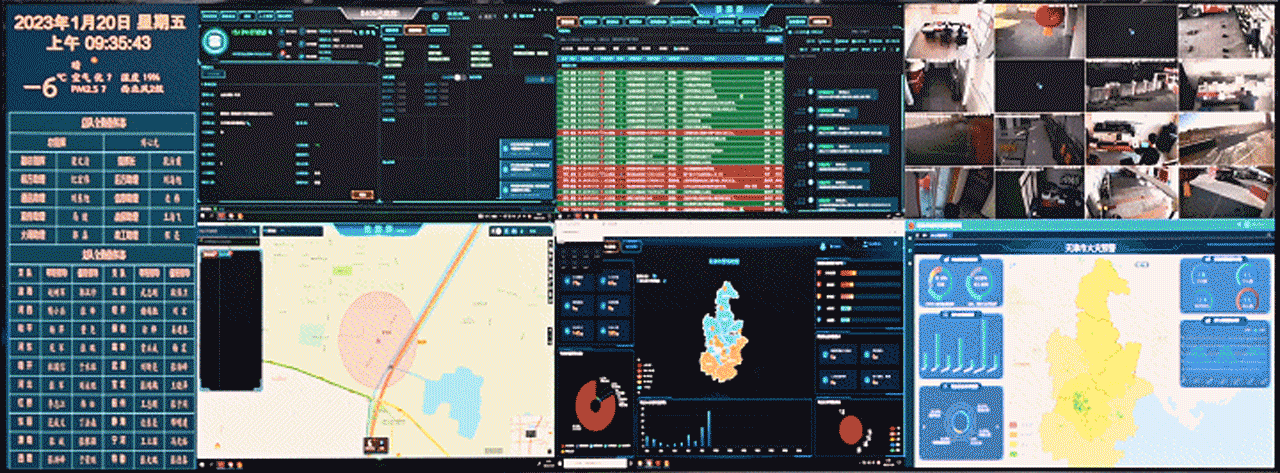Tick the first checkbox right of the teal circle icon
This screenshot has width=1280, height=473.
tap(279, 32)
